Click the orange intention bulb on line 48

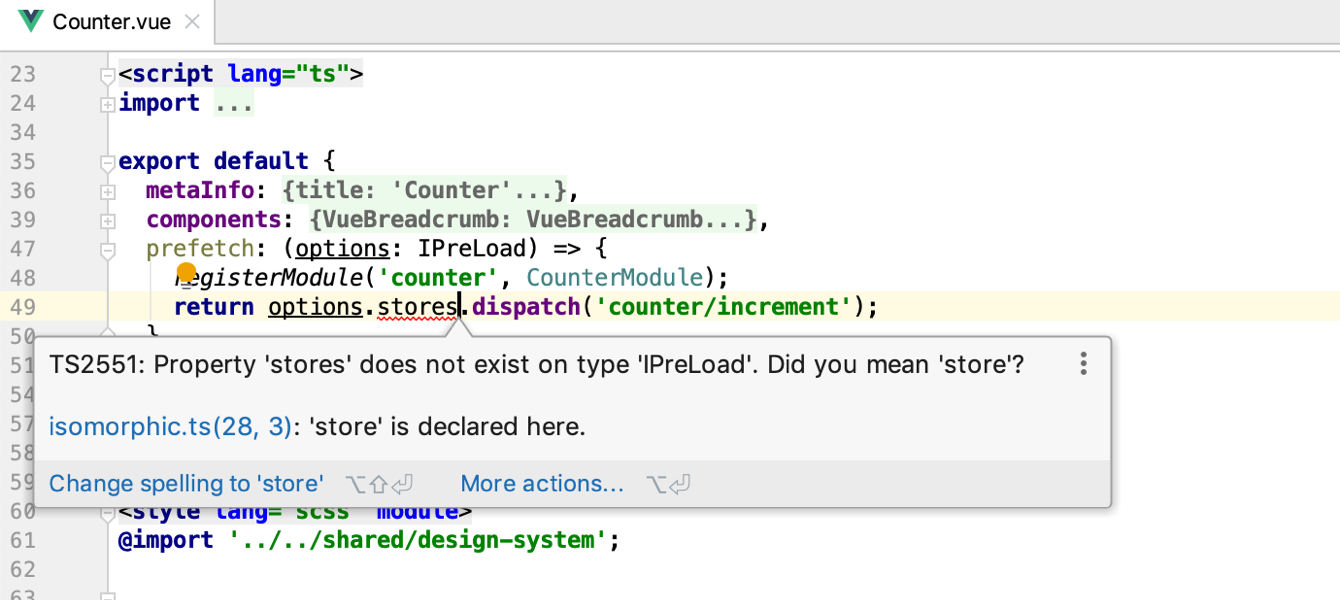click(186, 272)
